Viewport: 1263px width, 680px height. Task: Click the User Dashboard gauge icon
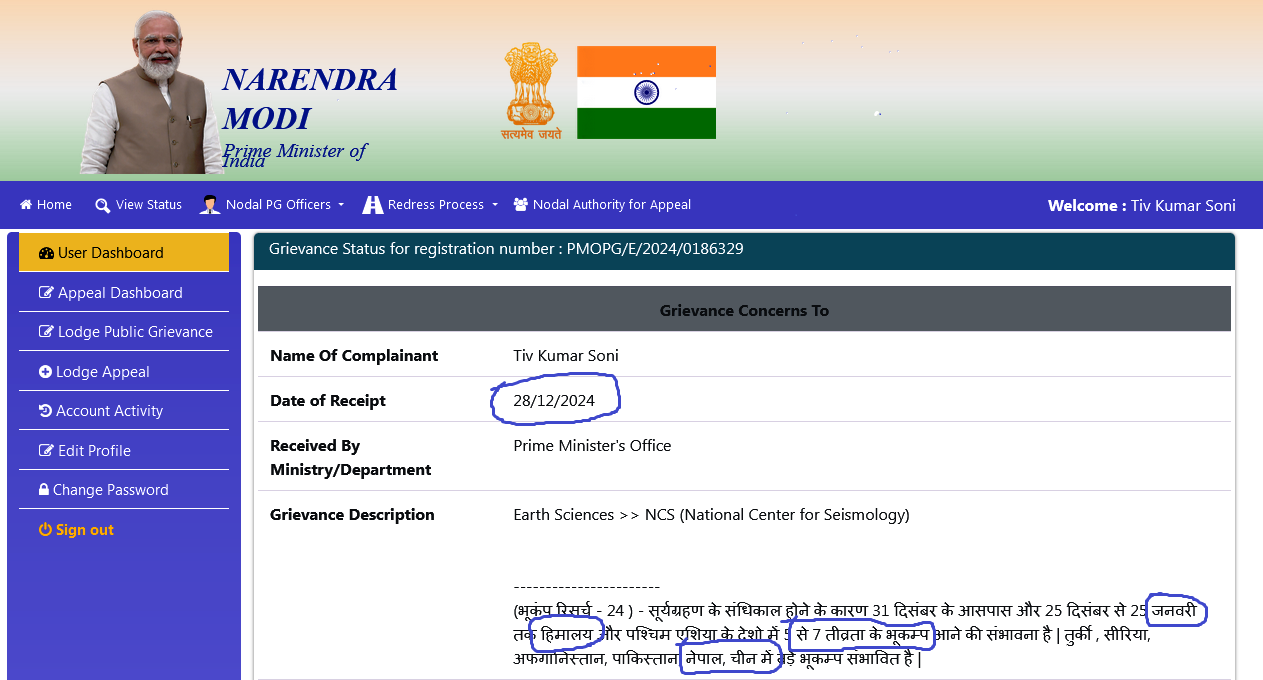[46, 253]
